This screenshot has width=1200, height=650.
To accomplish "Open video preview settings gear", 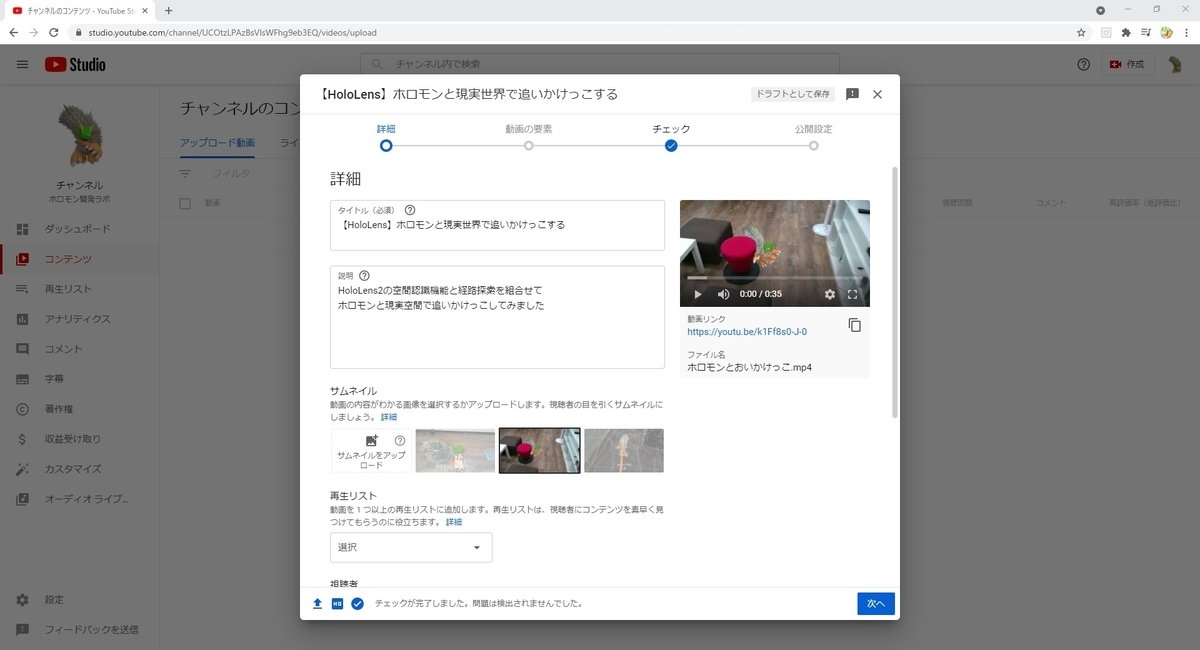I will (829, 294).
